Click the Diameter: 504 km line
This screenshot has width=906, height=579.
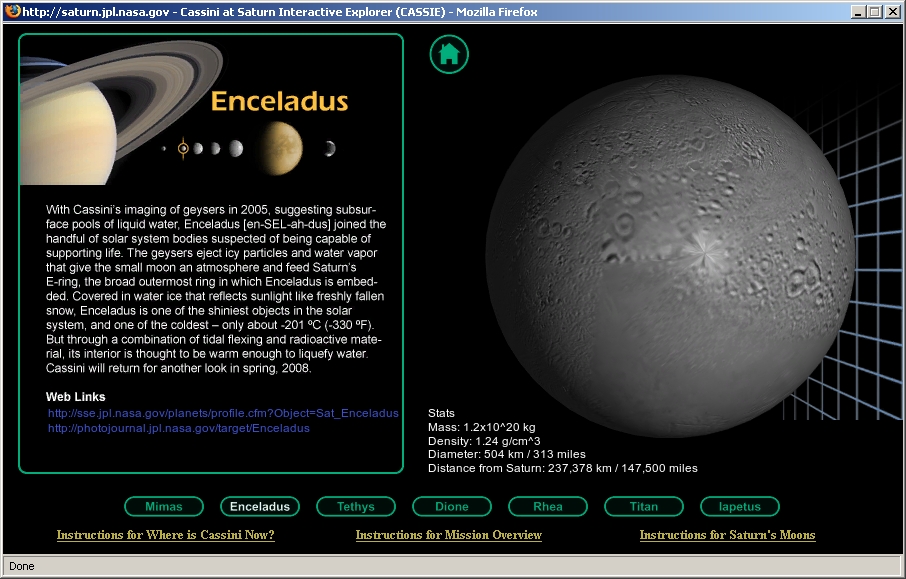pyautogui.click(x=507, y=454)
